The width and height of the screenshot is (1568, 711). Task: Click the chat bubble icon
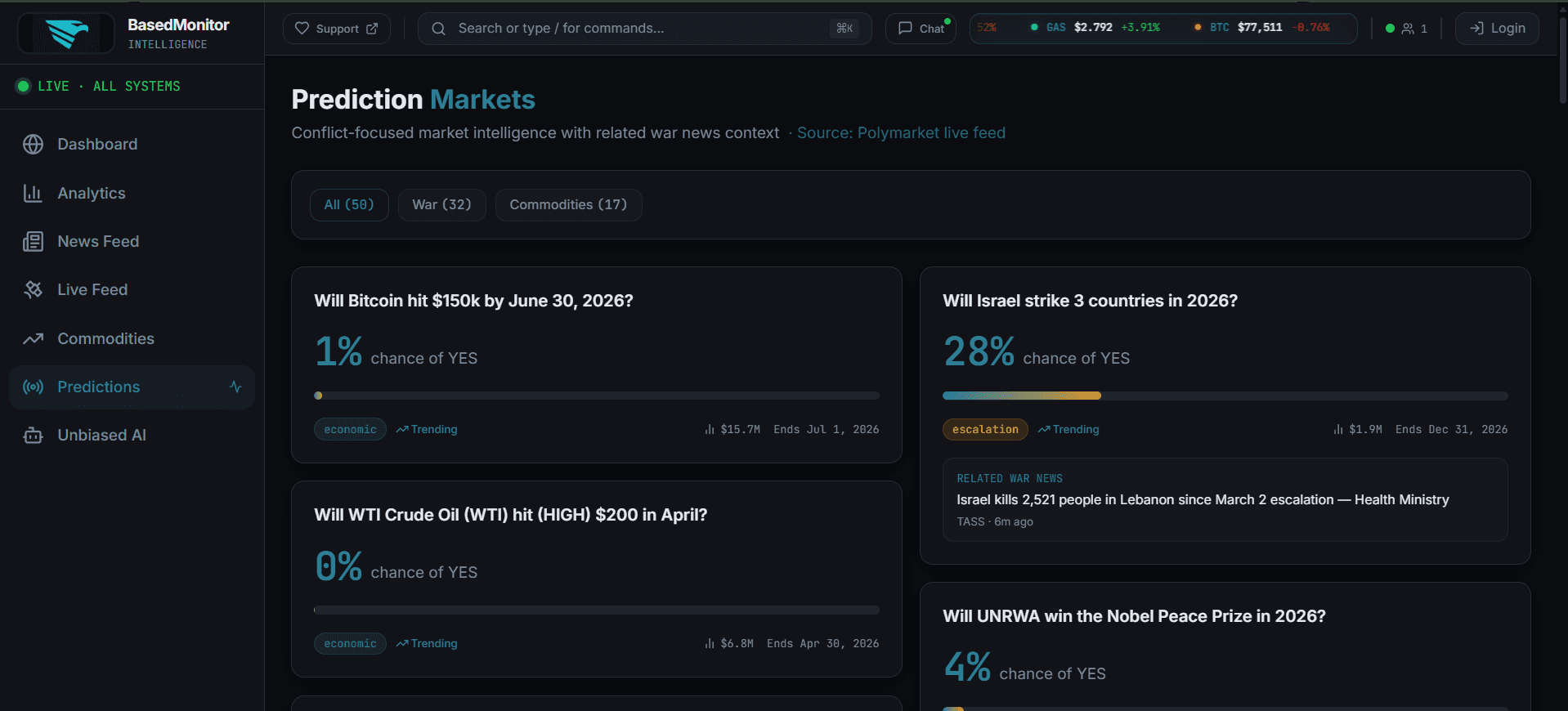point(905,29)
